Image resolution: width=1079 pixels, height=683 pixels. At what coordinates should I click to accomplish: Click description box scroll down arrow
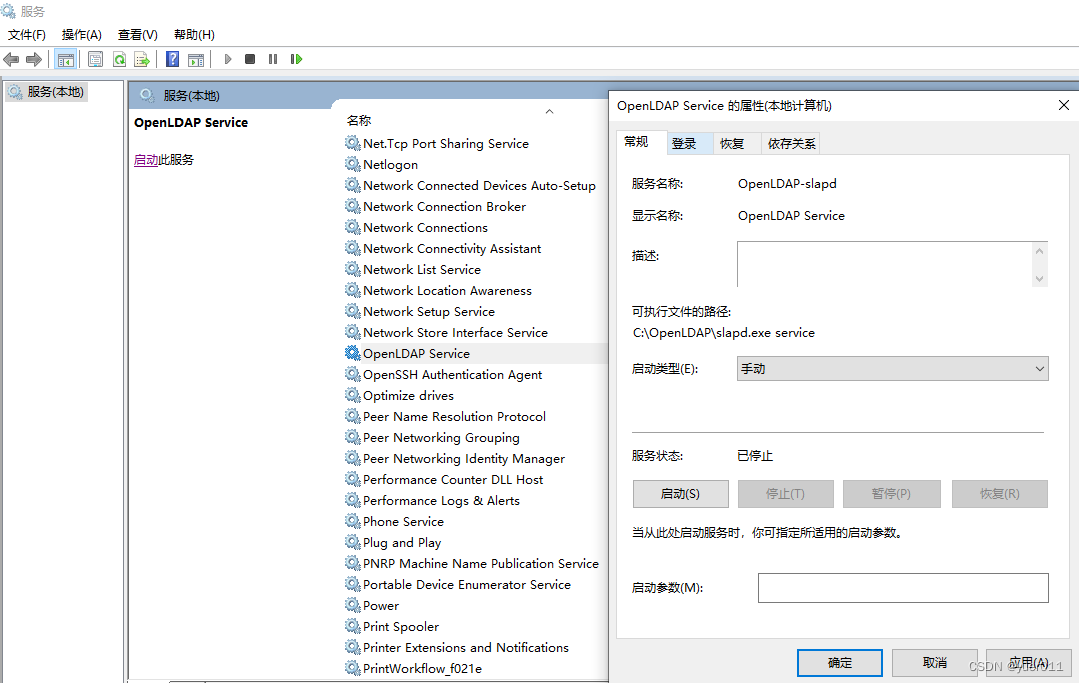1040,279
